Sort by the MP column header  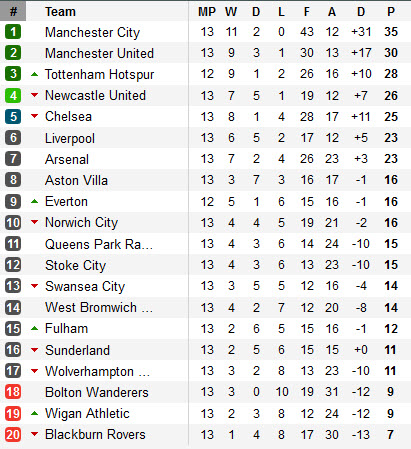pyautogui.click(x=207, y=12)
